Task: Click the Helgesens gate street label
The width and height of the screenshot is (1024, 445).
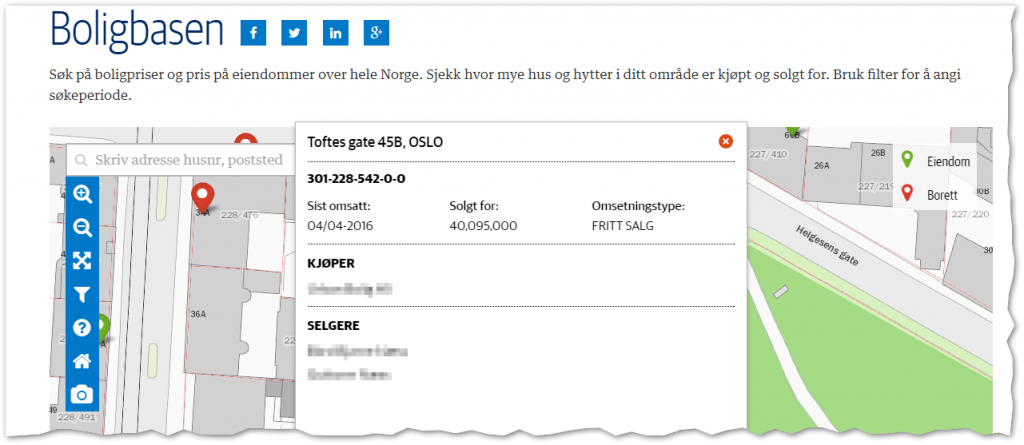Action: coord(827,245)
